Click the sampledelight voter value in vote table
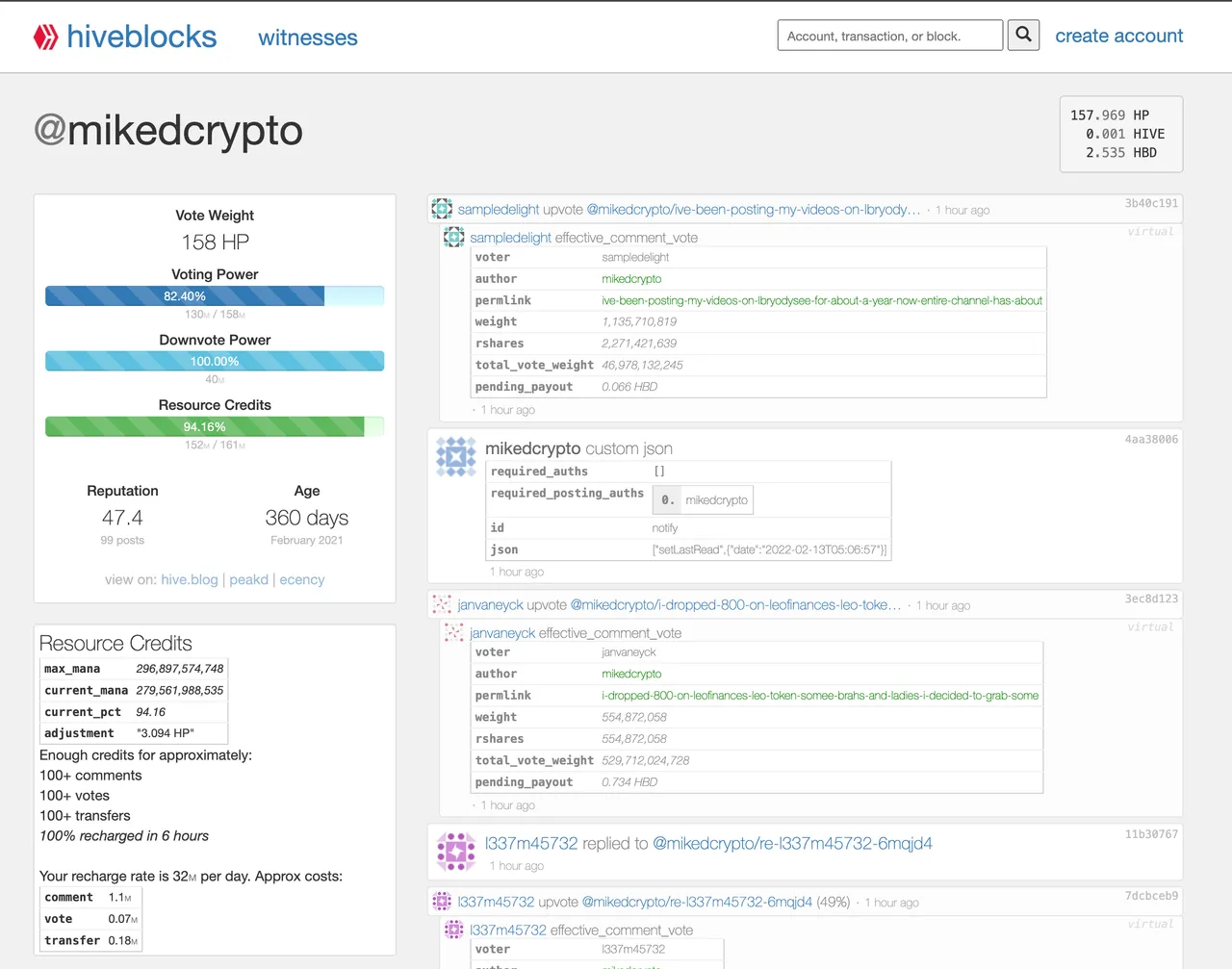Image resolution: width=1232 pixels, height=969 pixels. (635, 257)
